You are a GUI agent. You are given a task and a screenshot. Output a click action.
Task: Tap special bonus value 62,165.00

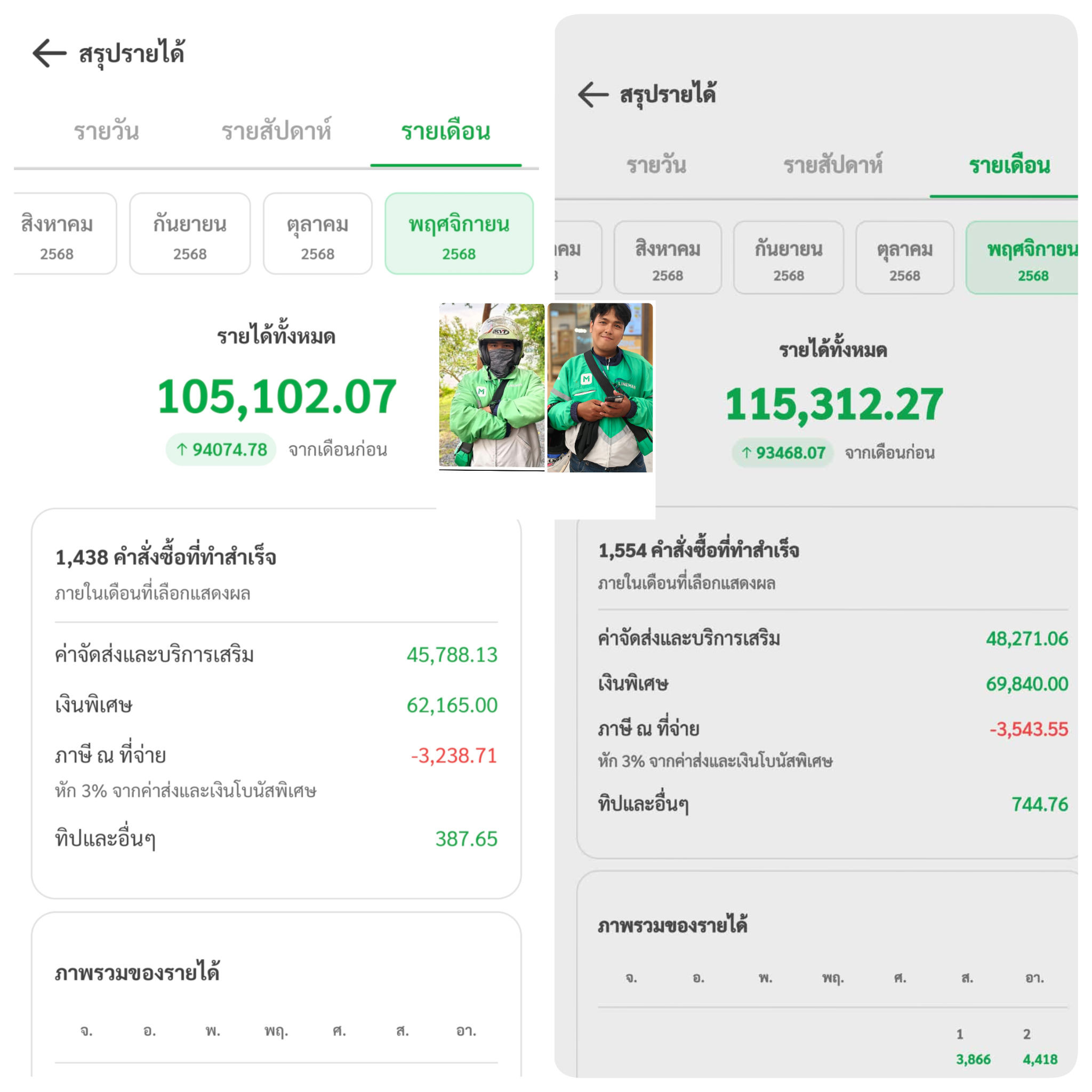[452, 705]
